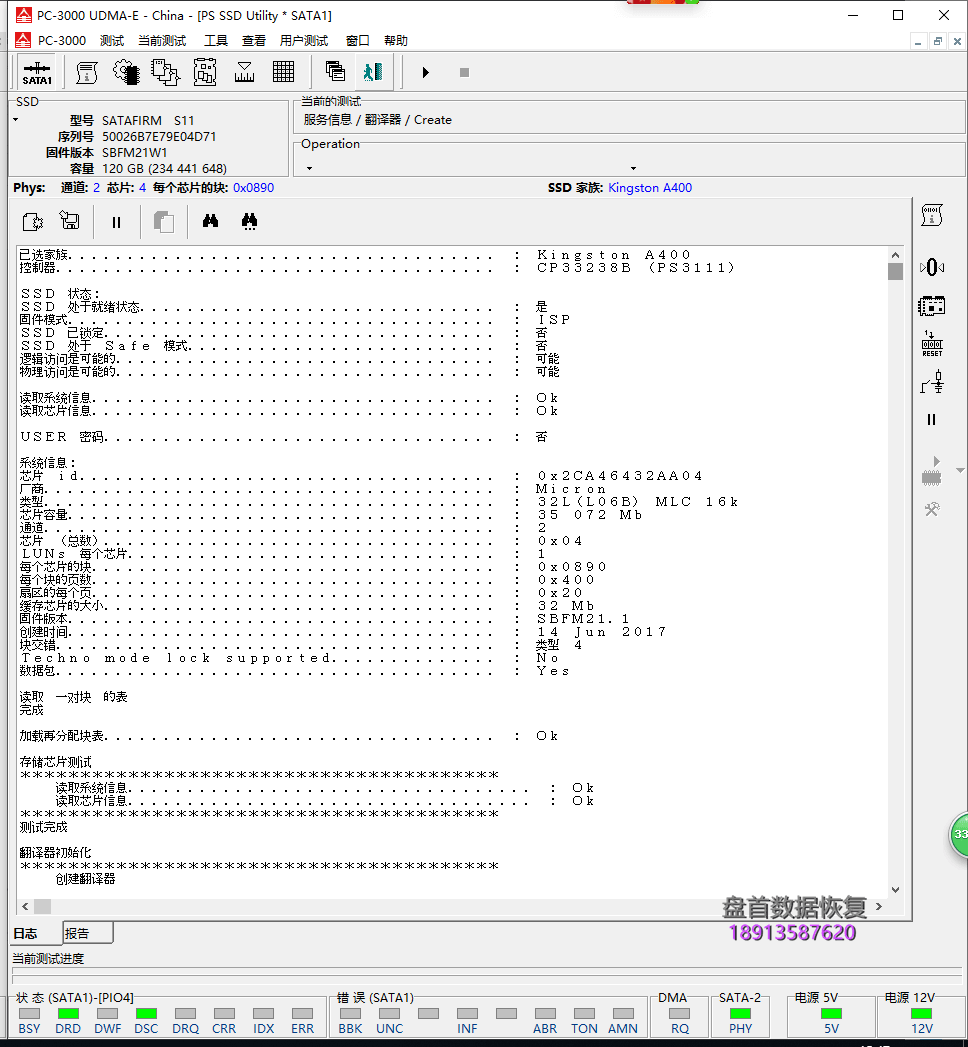Open the binary info scroll icon in right sidebar
The height and width of the screenshot is (1047, 968).
click(932, 215)
